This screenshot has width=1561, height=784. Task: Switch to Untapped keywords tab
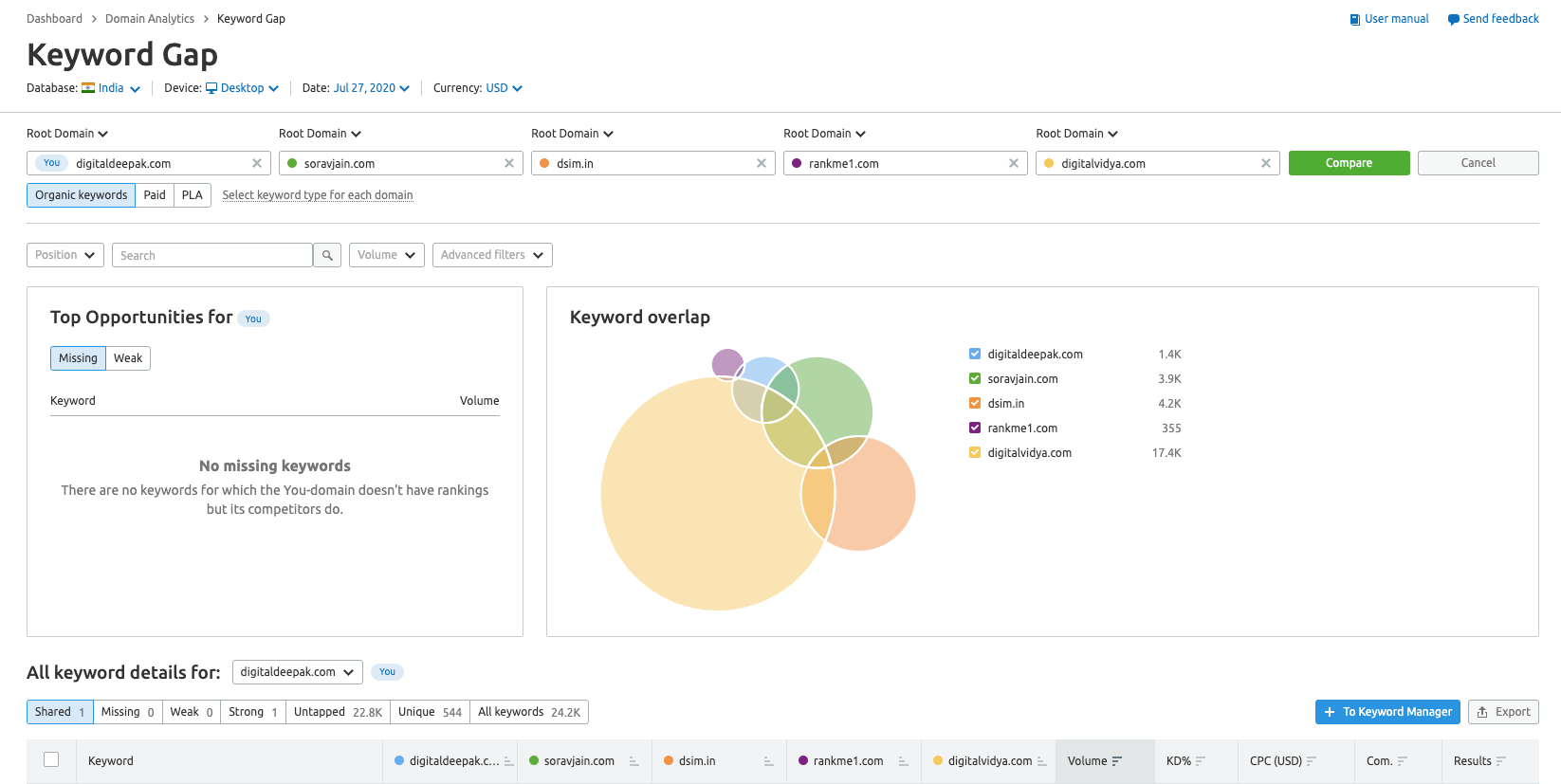tap(338, 712)
